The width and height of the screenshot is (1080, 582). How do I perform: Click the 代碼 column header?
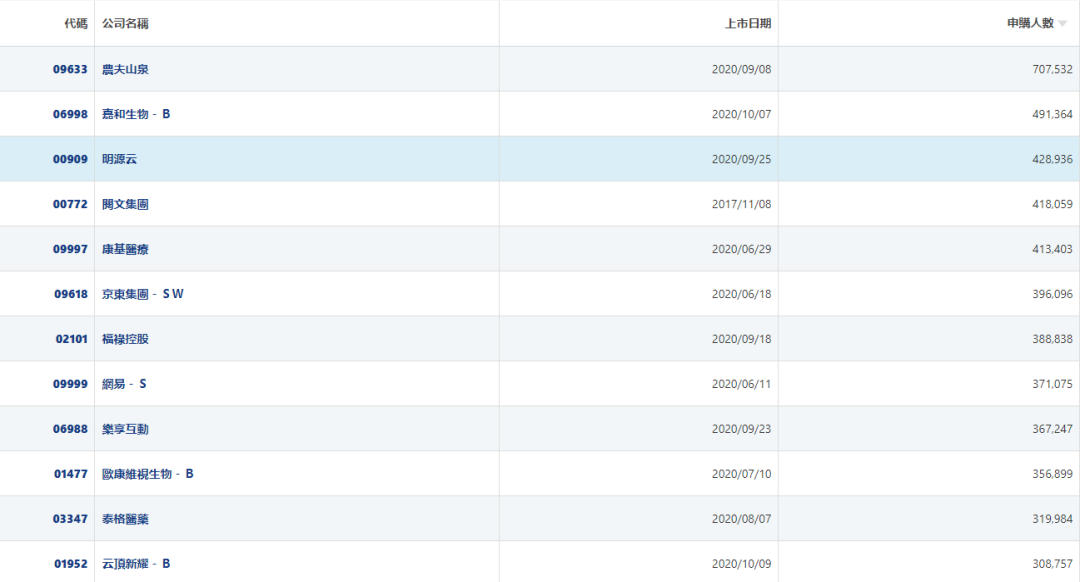click(x=76, y=23)
